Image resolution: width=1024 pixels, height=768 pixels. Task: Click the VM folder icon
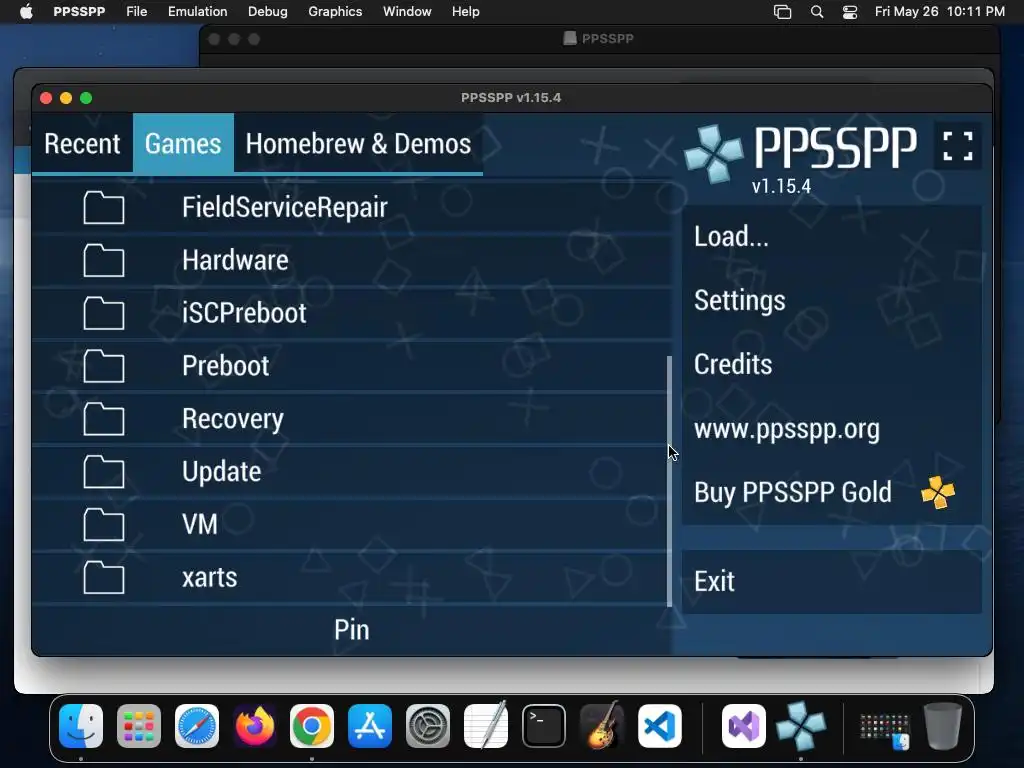tap(104, 525)
